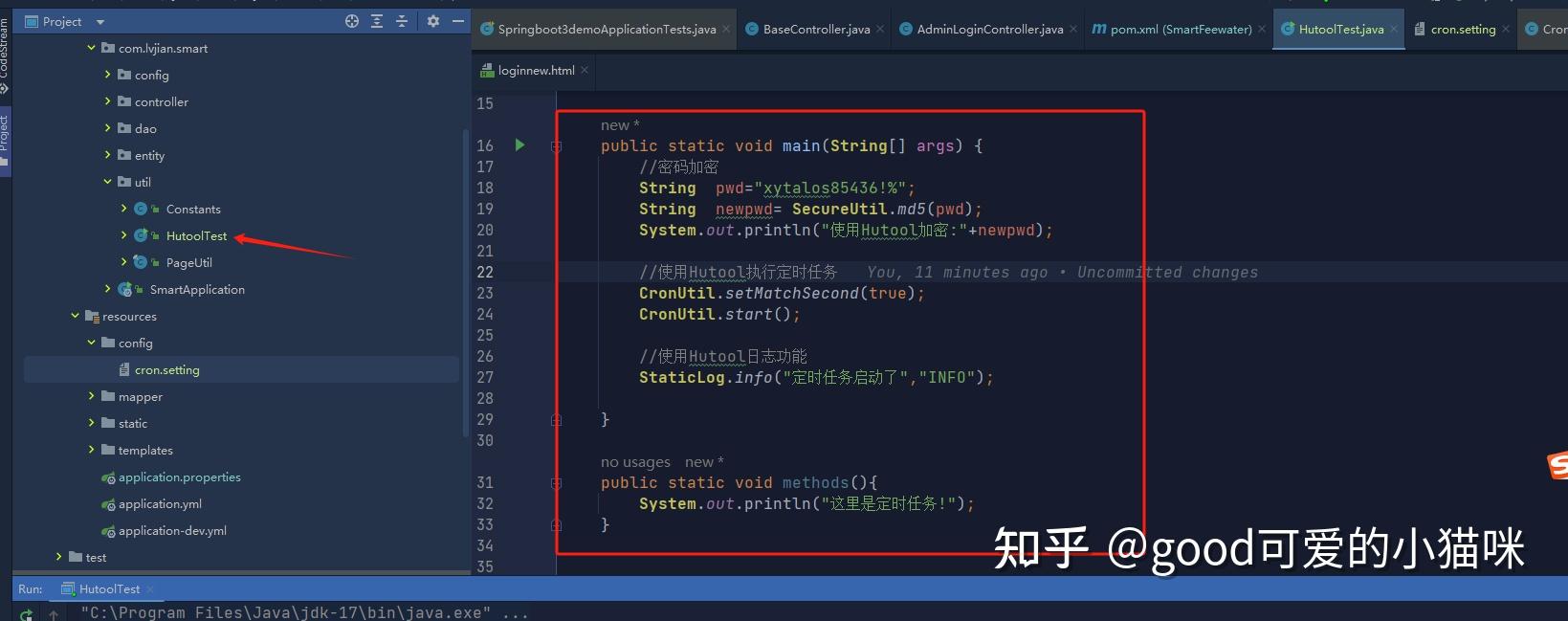The height and width of the screenshot is (621, 1568).
Task: Click the fold end marker at line 33
Action: point(556,525)
